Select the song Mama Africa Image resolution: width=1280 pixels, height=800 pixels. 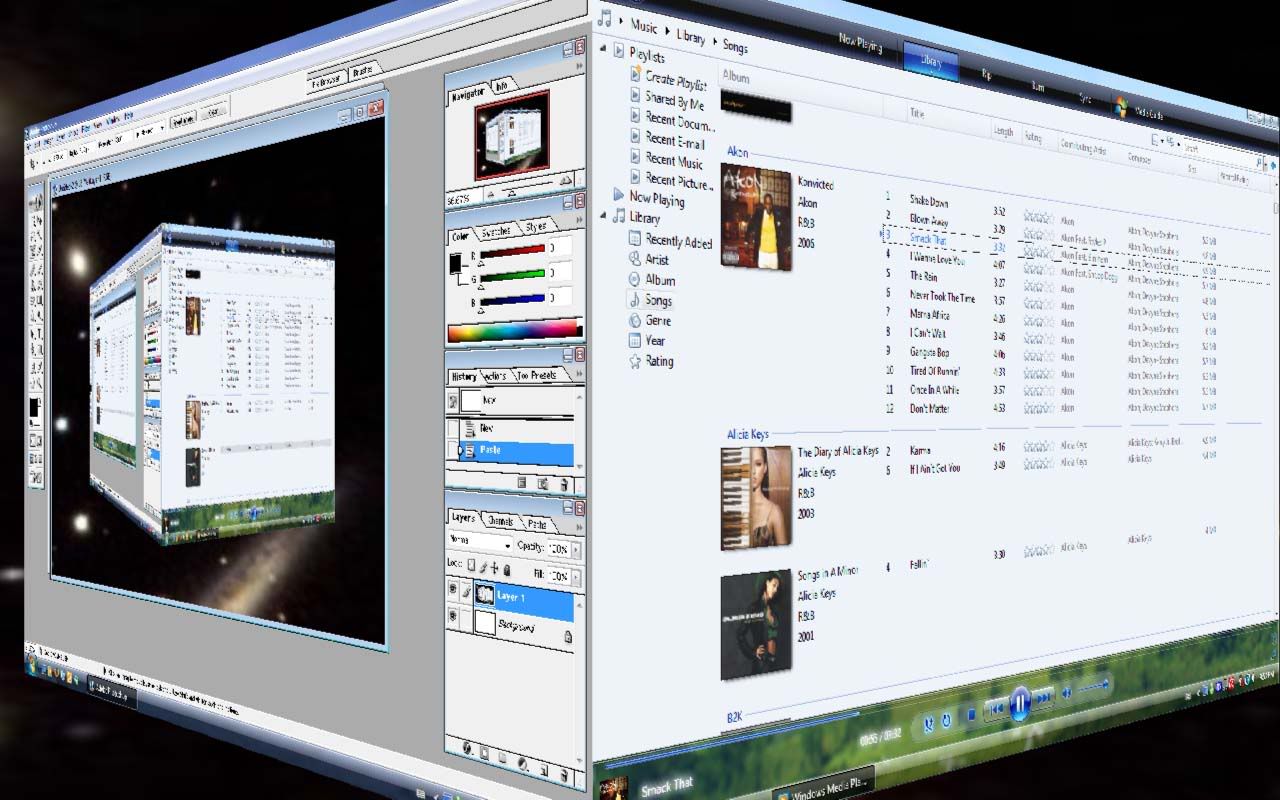pyautogui.click(x=929, y=314)
